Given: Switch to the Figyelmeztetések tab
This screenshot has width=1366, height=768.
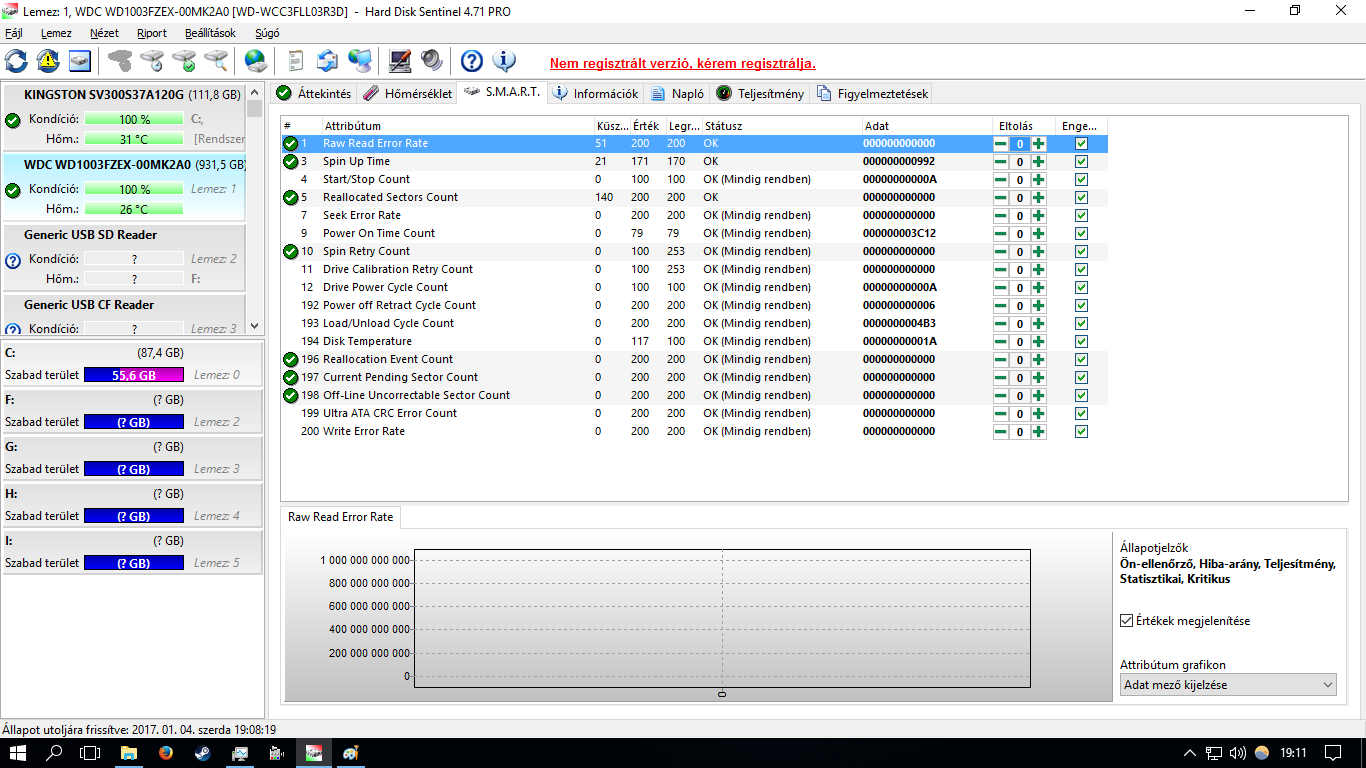Looking at the screenshot, I should tap(873, 94).
